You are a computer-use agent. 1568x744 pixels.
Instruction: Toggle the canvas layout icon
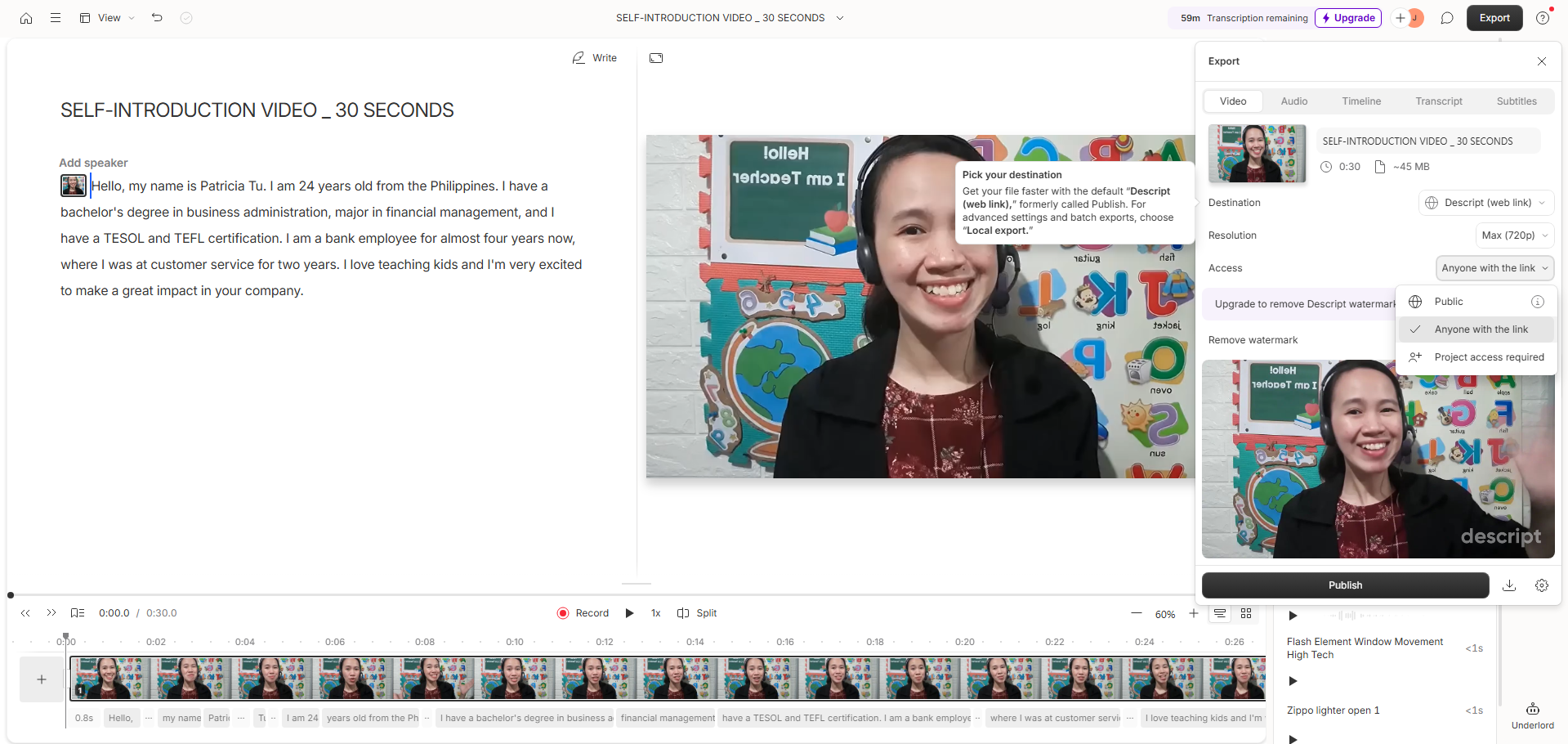(656, 58)
